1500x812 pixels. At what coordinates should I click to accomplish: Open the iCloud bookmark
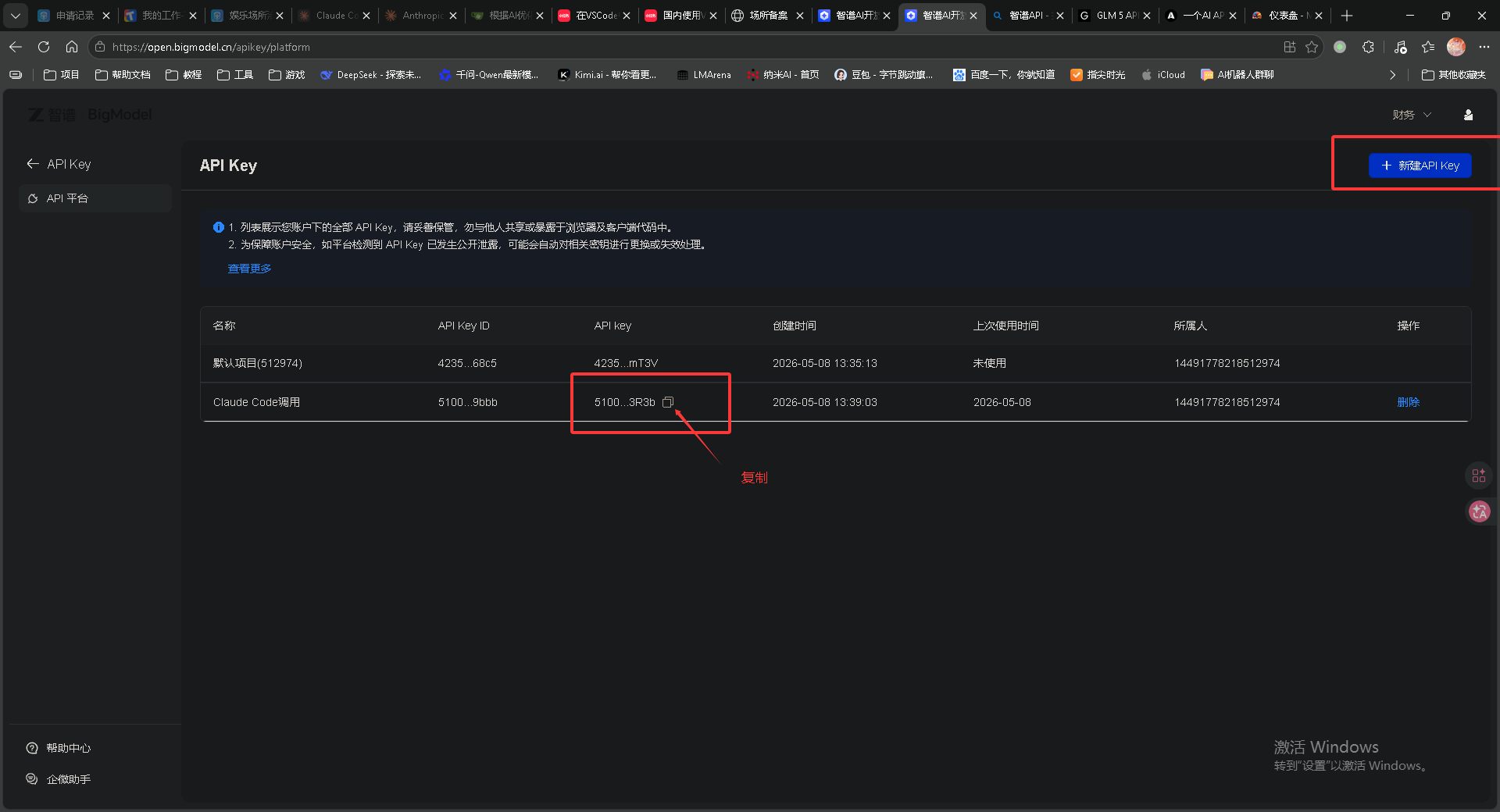point(1163,75)
